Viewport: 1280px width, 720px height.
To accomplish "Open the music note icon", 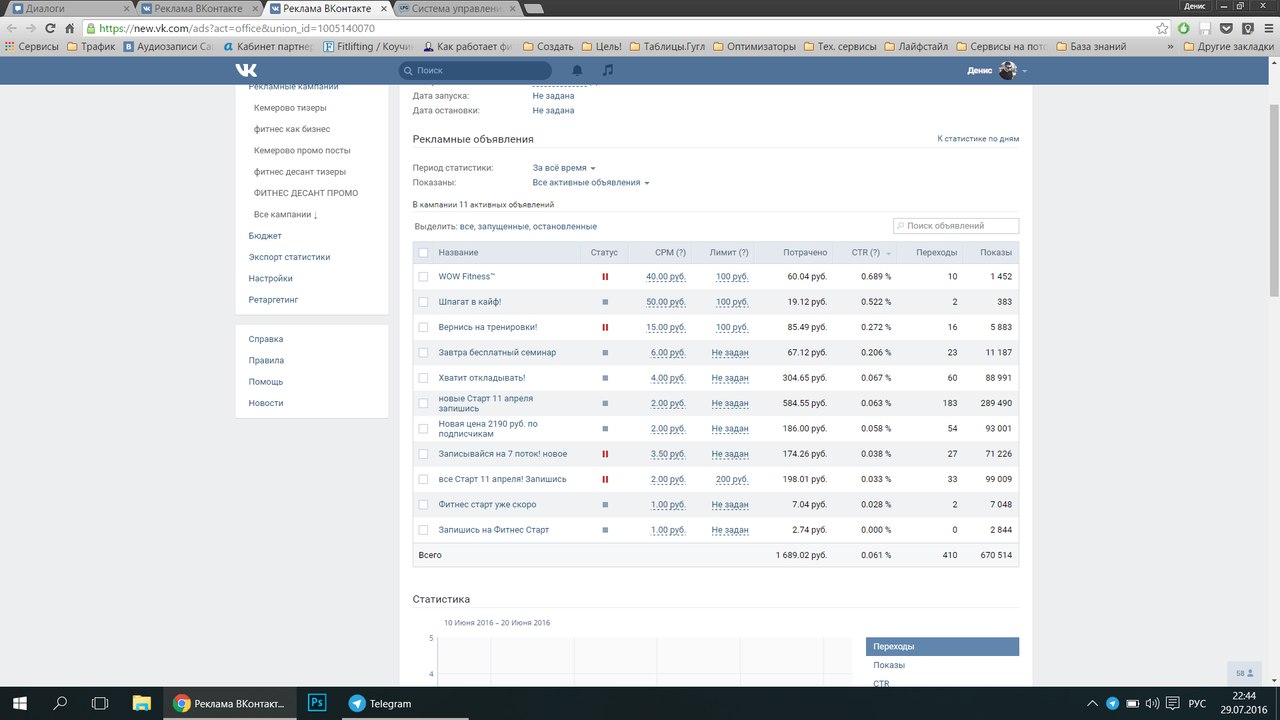I will pyautogui.click(x=608, y=70).
